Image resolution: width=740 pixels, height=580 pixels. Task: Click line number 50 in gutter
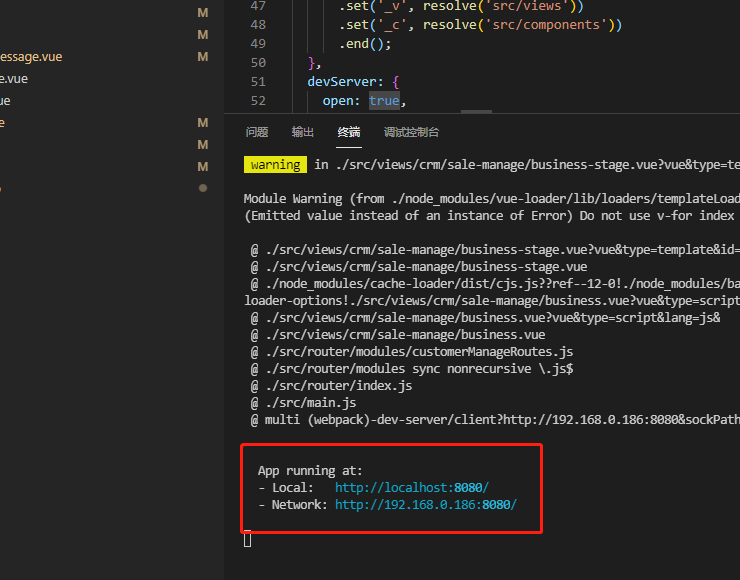[x=258, y=63]
